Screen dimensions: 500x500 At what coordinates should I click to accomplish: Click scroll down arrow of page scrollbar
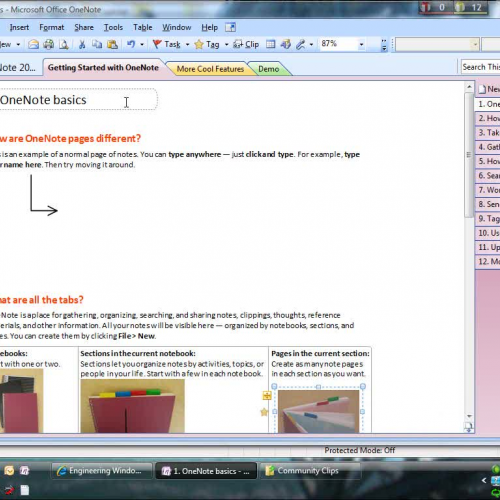coord(469,416)
